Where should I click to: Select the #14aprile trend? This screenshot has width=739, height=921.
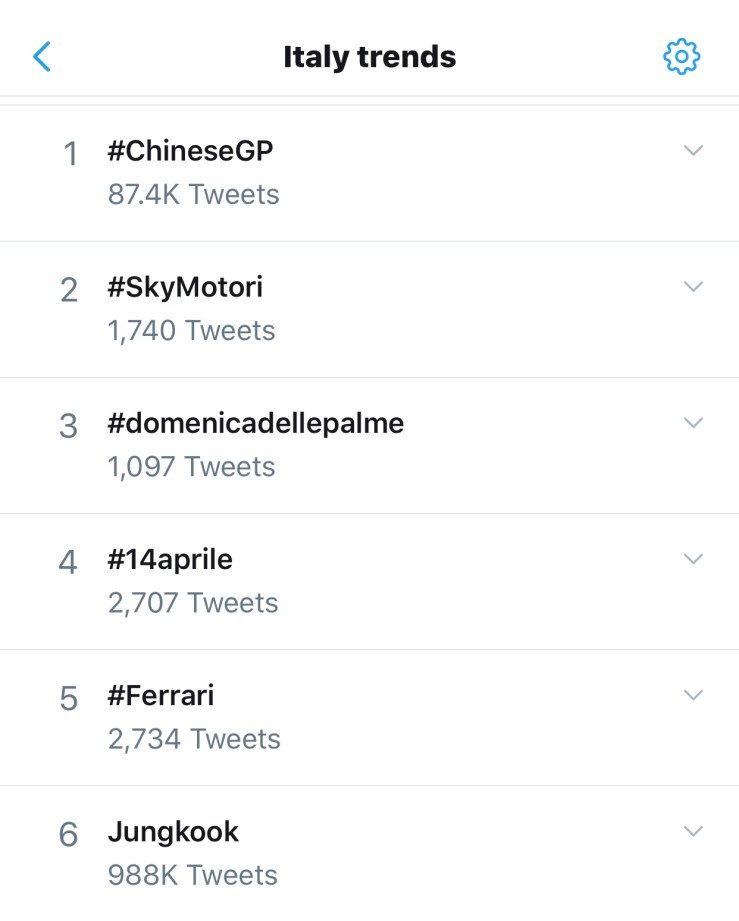pyautogui.click(x=170, y=559)
